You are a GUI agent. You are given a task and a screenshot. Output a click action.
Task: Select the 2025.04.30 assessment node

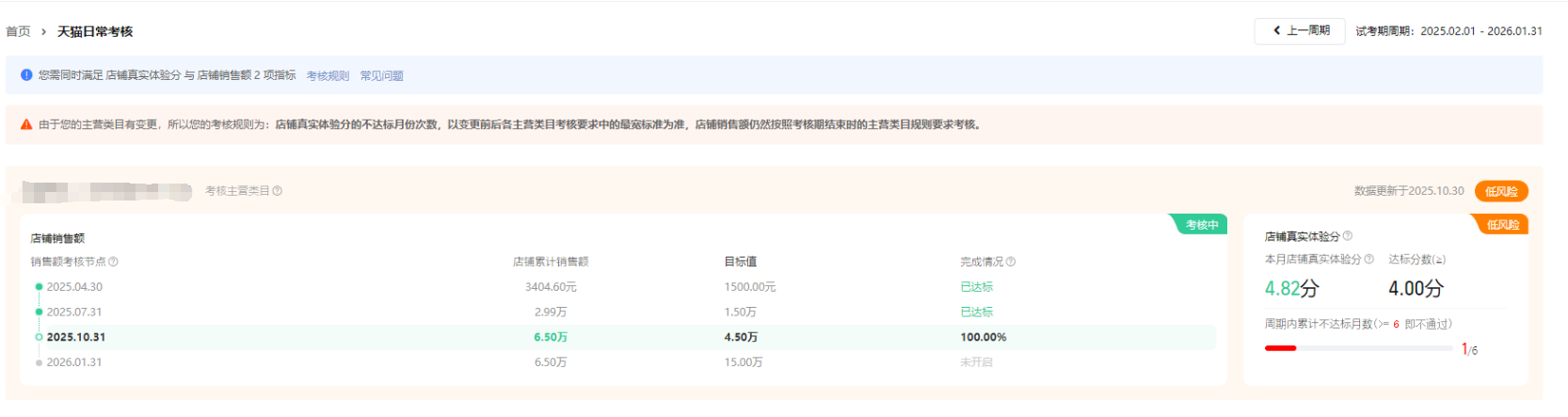coord(74,287)
